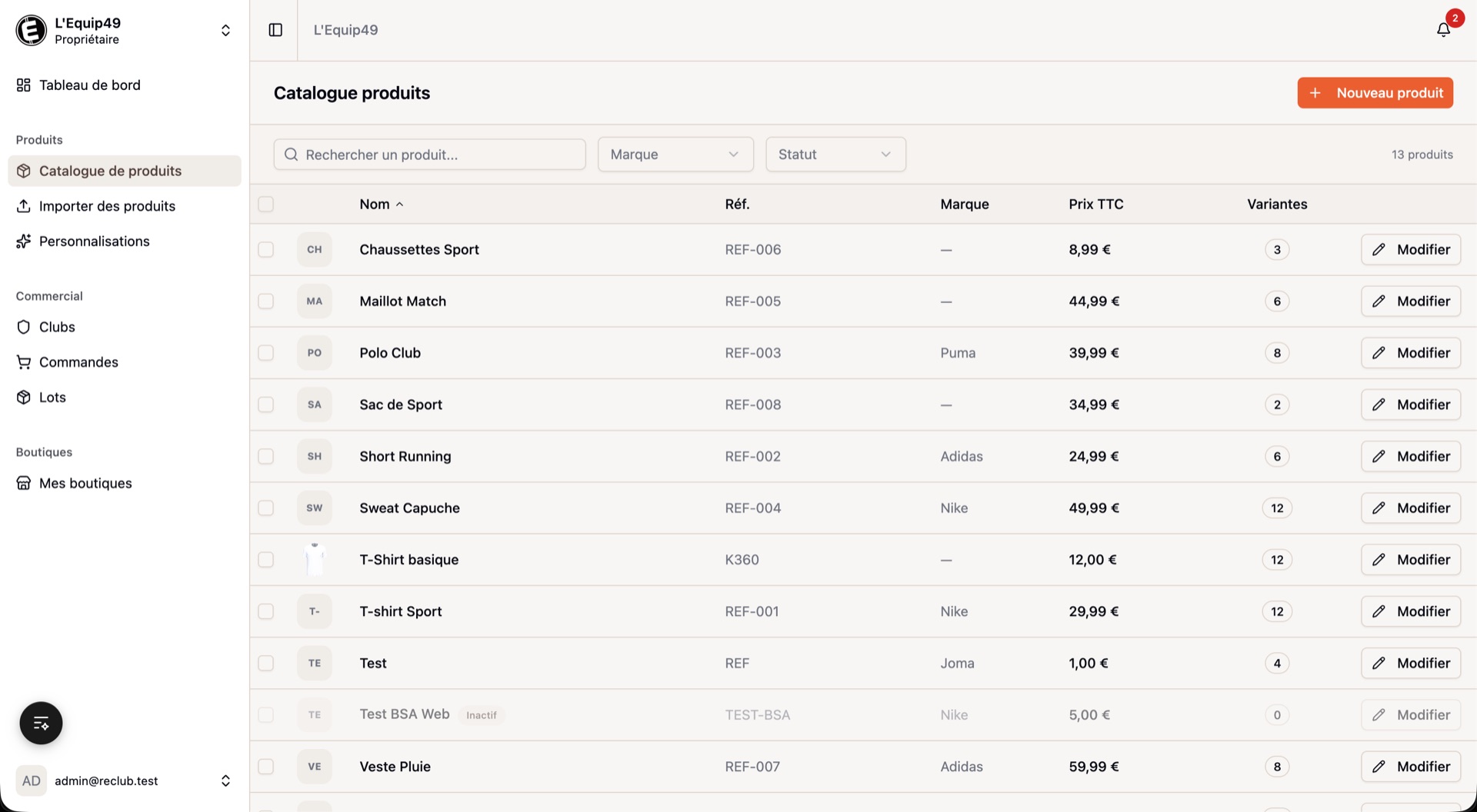Click the notifications bell icon
The image size is (1477, 812).
click(1443, 30)
